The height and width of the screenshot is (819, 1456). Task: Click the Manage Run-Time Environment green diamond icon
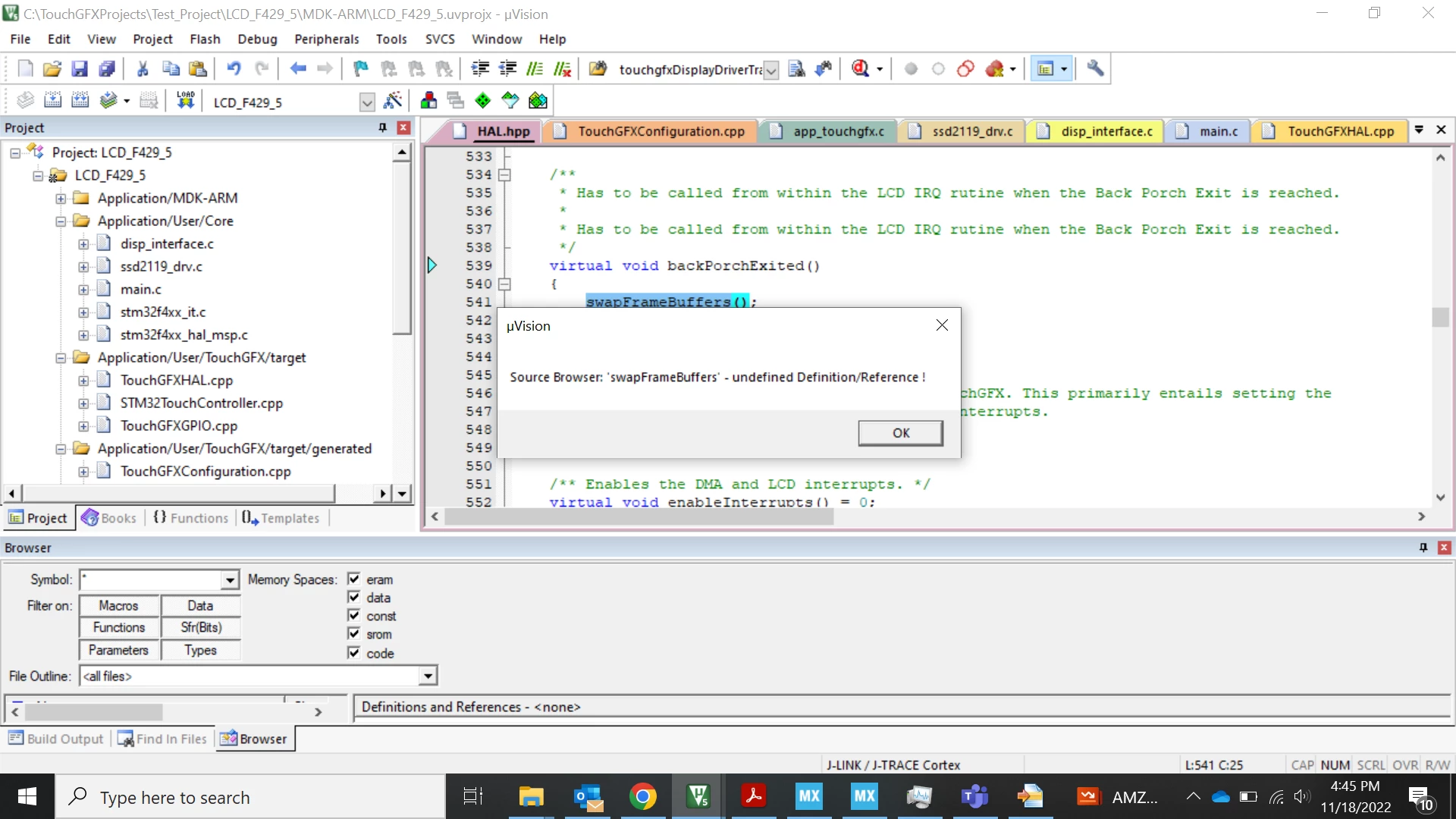pos(482,101)
